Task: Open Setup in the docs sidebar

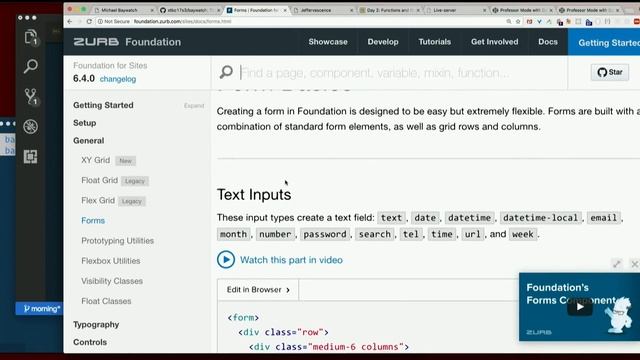Action: pyautogui.click(x=84, y=123)
